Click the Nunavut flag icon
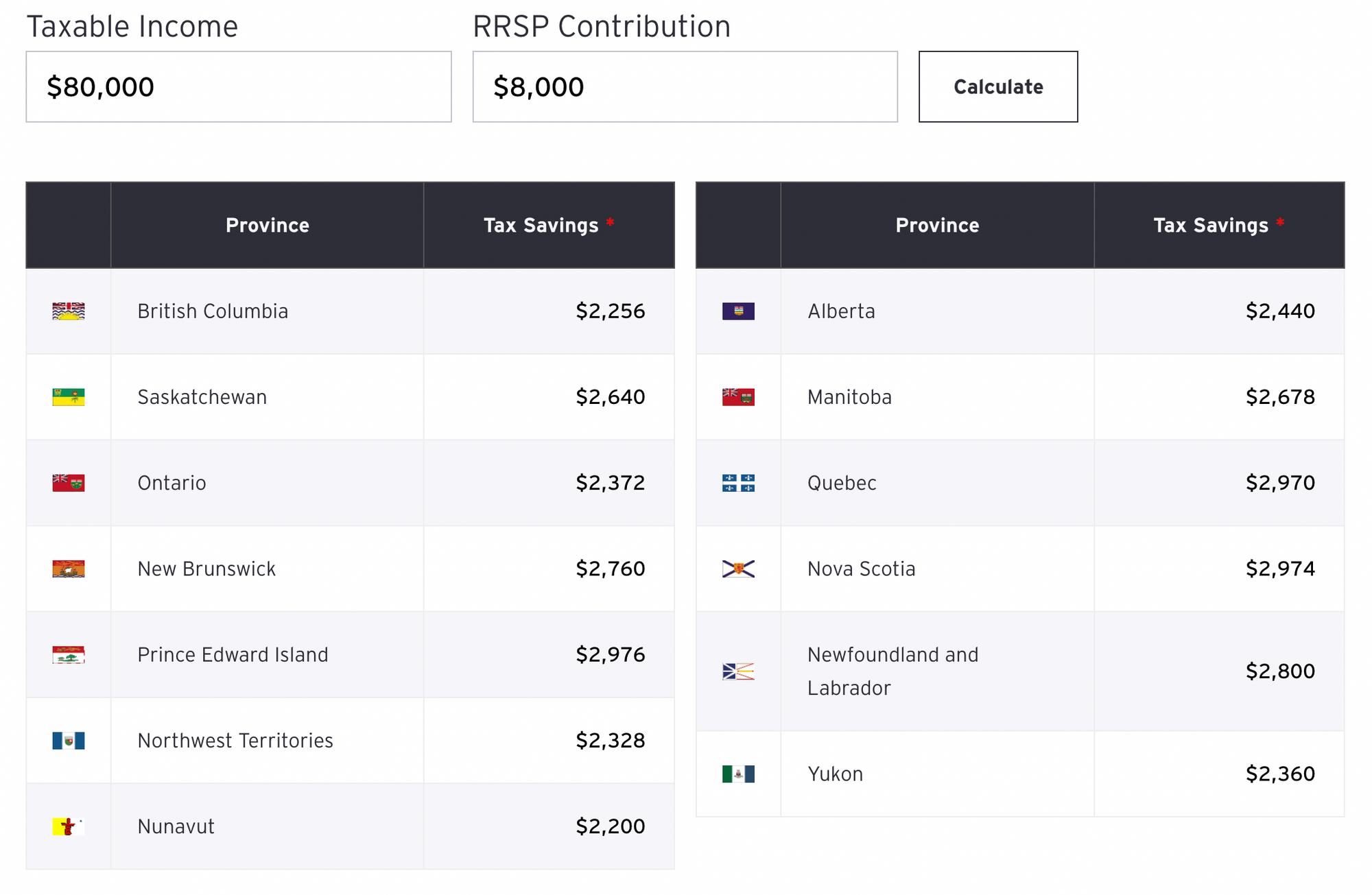 [x=69, y=826]
